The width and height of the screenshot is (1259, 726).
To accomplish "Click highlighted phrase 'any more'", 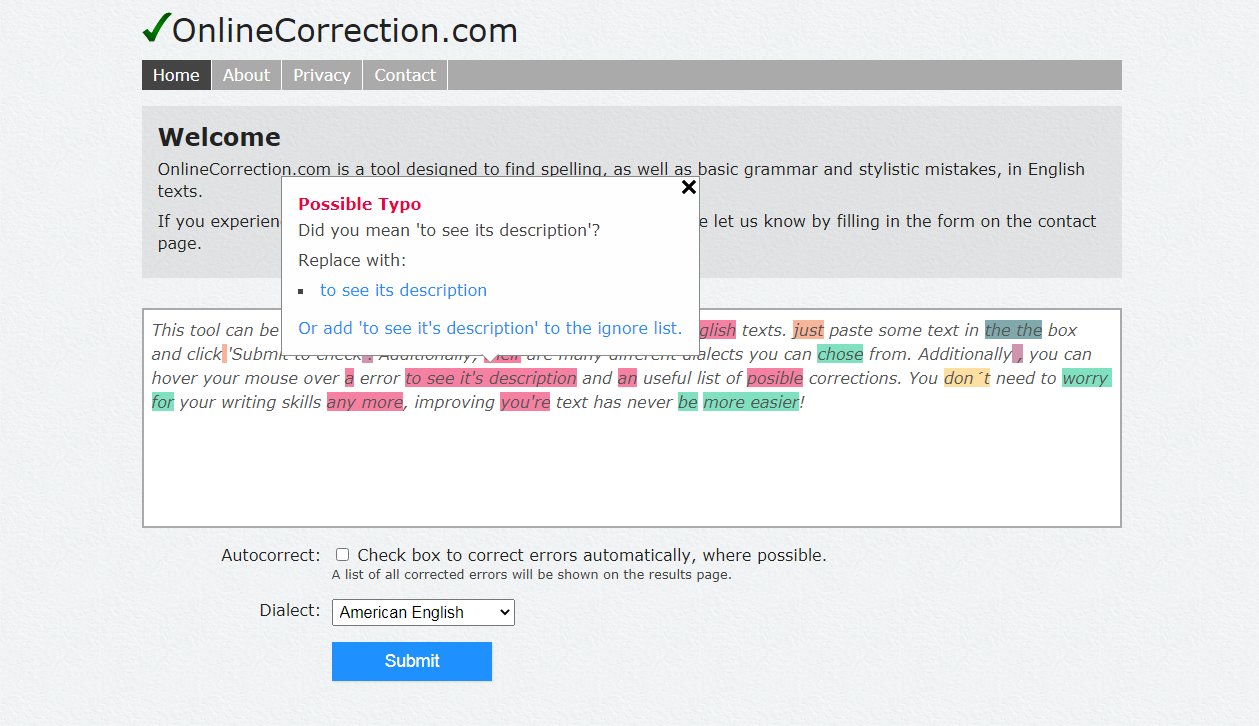I will pyautogui.click(x=365, y=402).
